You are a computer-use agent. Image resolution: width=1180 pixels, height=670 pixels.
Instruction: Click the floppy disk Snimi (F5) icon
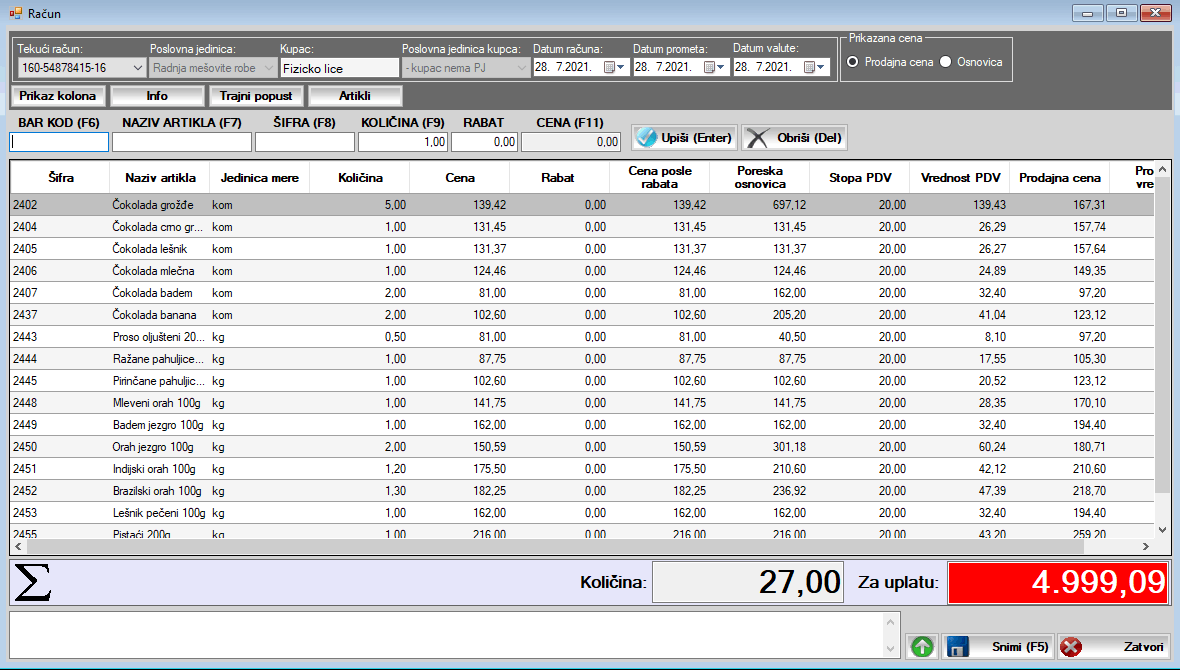[957, 647]
